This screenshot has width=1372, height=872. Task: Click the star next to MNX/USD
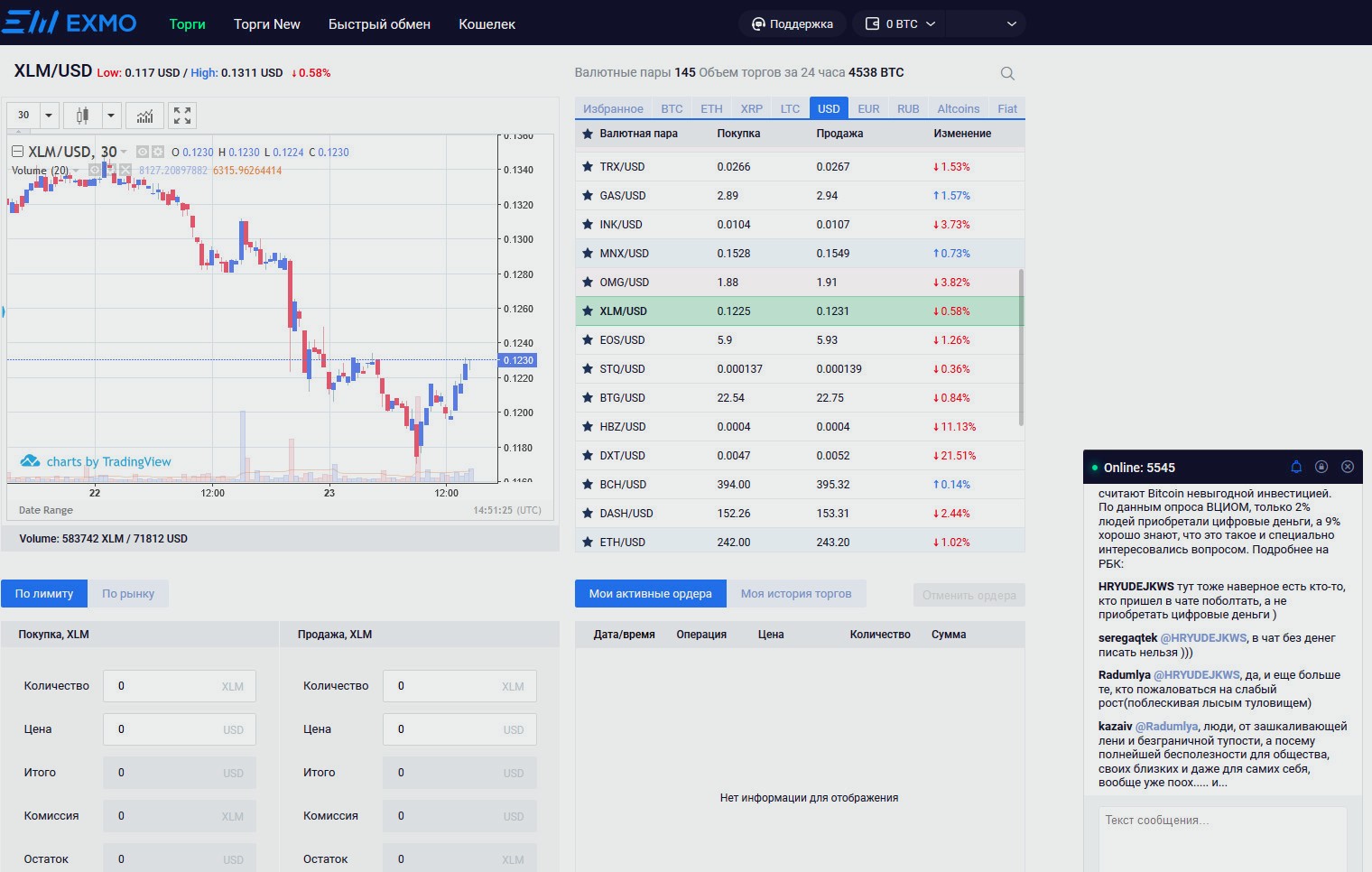point(588,254)
